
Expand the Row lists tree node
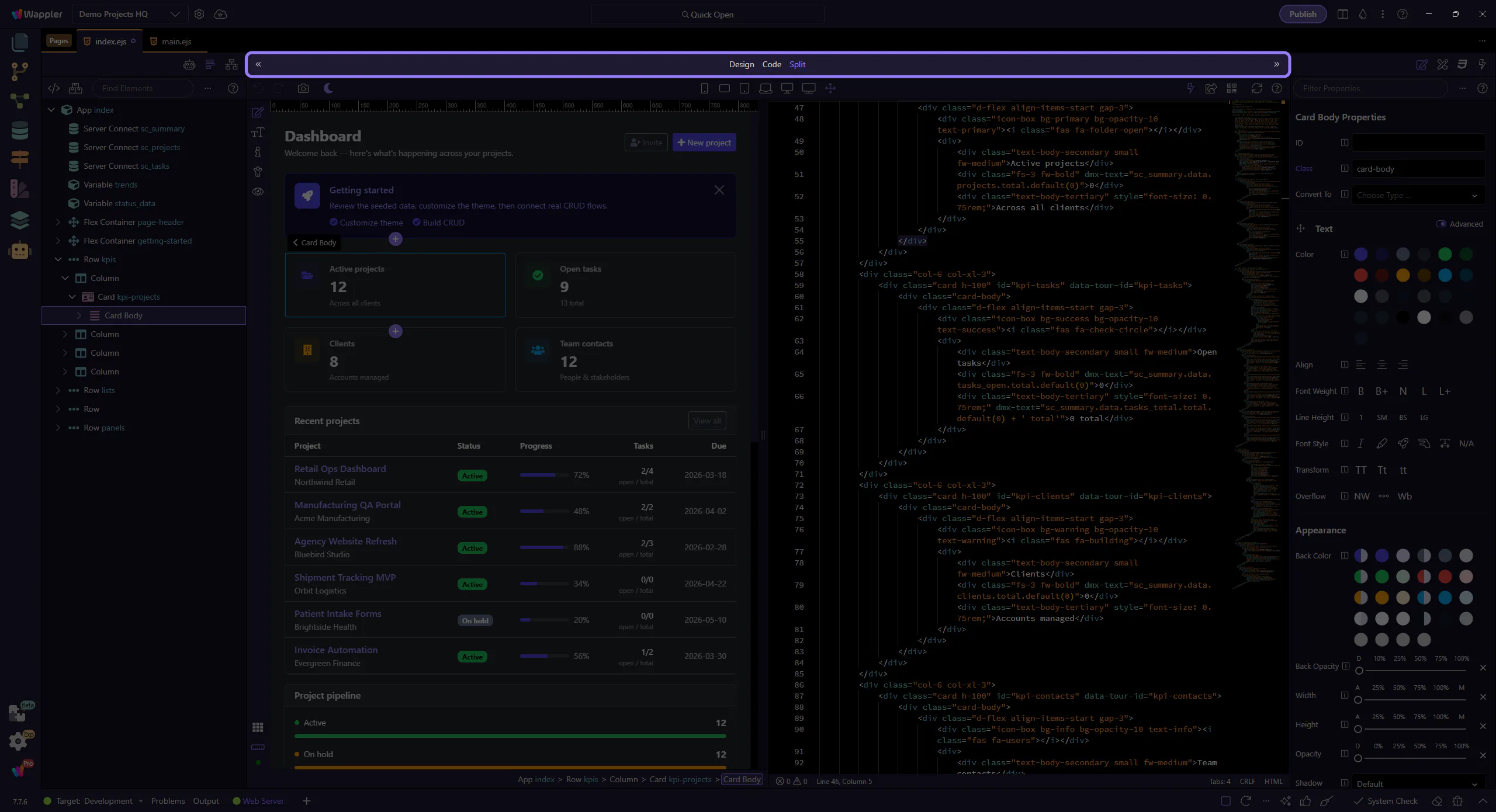pos(58,390)
